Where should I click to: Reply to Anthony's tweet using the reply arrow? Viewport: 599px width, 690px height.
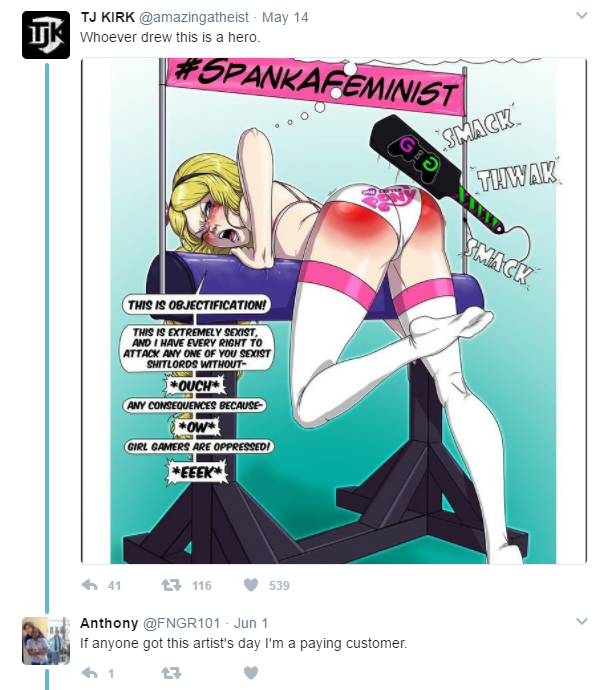pos(90,673)
